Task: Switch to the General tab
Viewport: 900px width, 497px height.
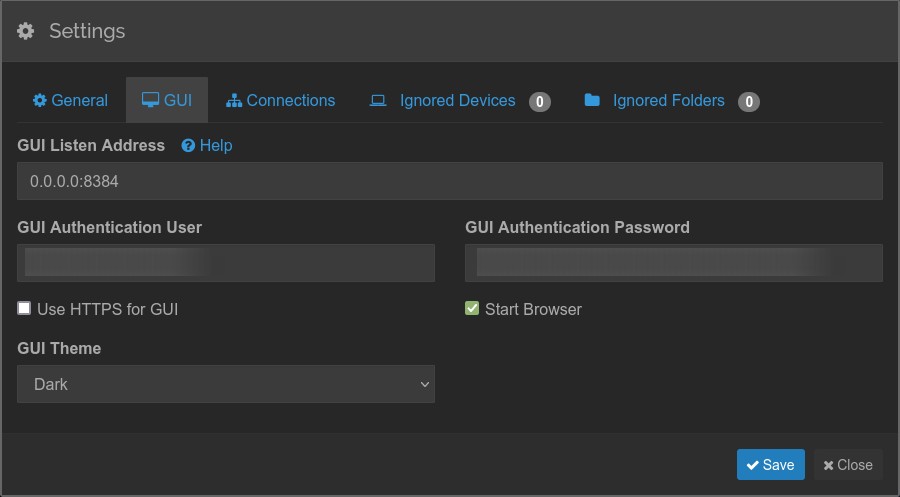Action: point(70,101)
